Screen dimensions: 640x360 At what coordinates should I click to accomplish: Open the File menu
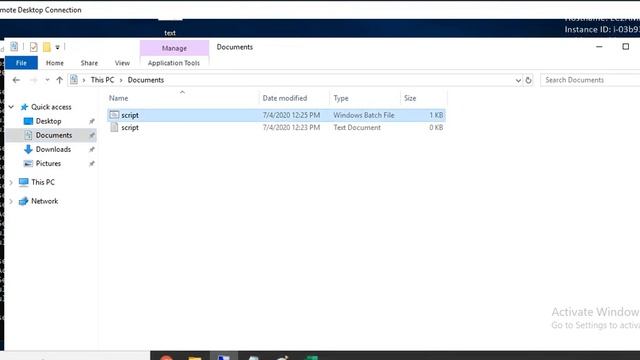tap(21, 63)
